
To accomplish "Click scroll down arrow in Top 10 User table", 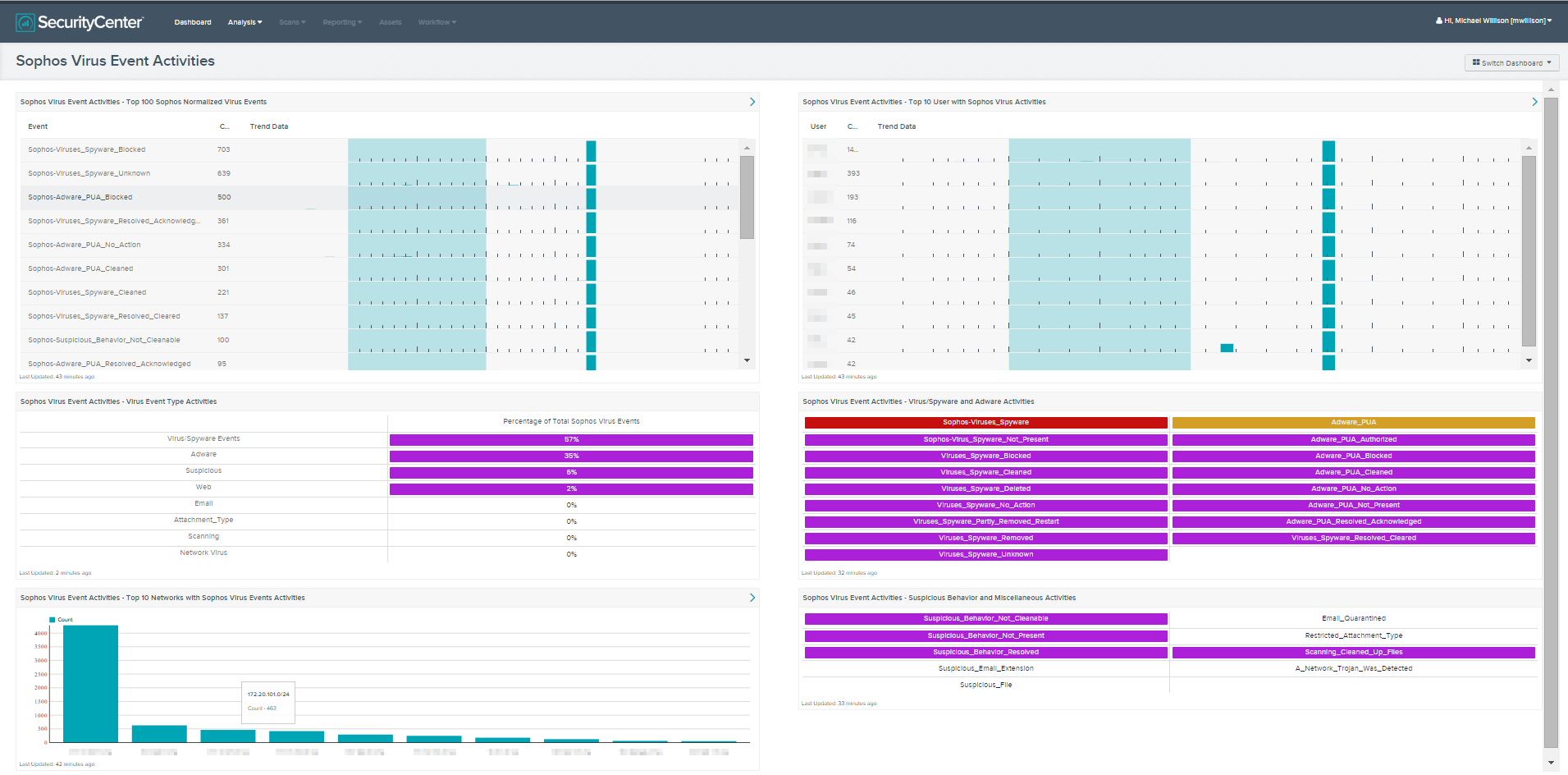I will [1529, 360].
